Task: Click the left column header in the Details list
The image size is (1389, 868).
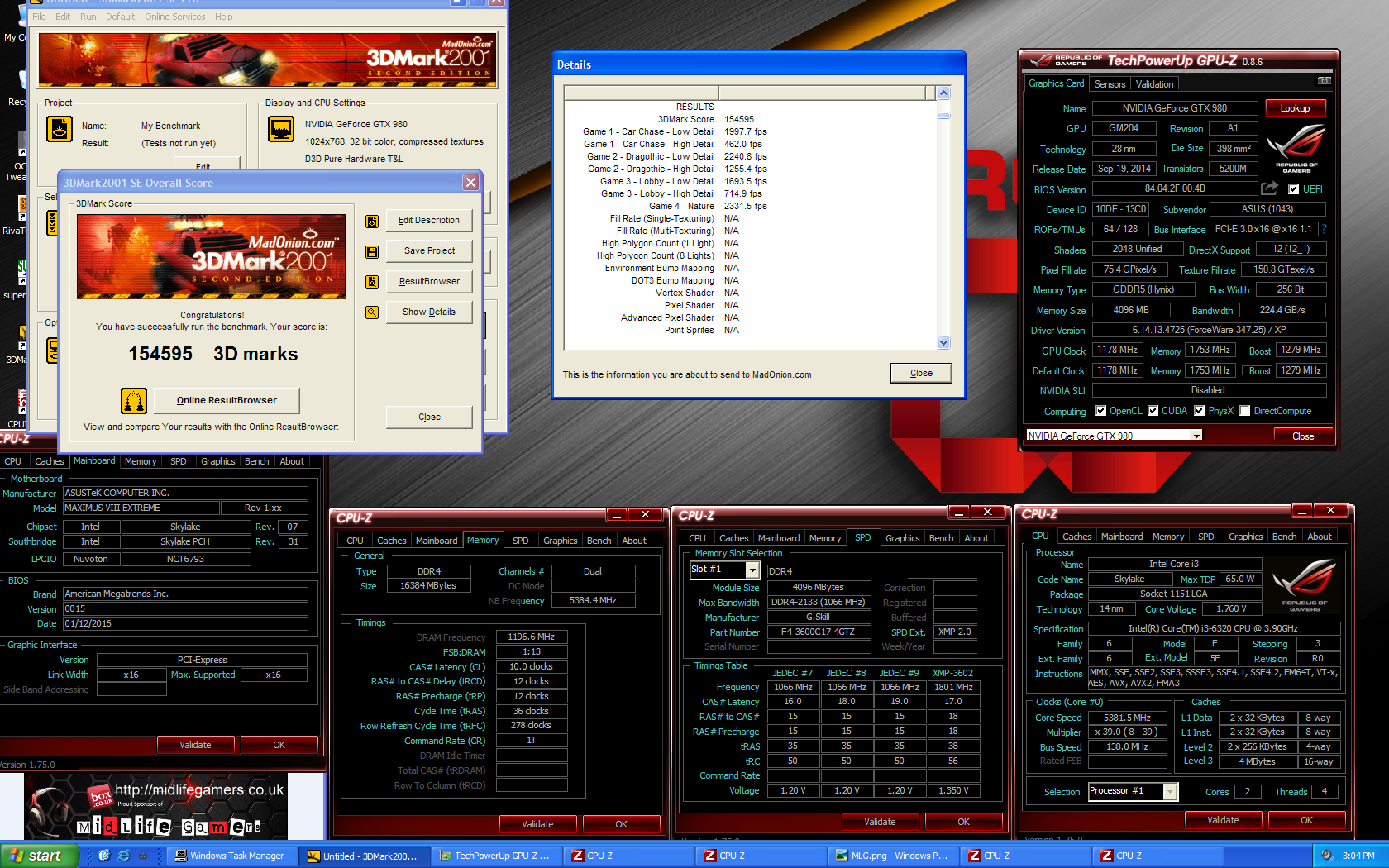Action: (x=642, y=93)
